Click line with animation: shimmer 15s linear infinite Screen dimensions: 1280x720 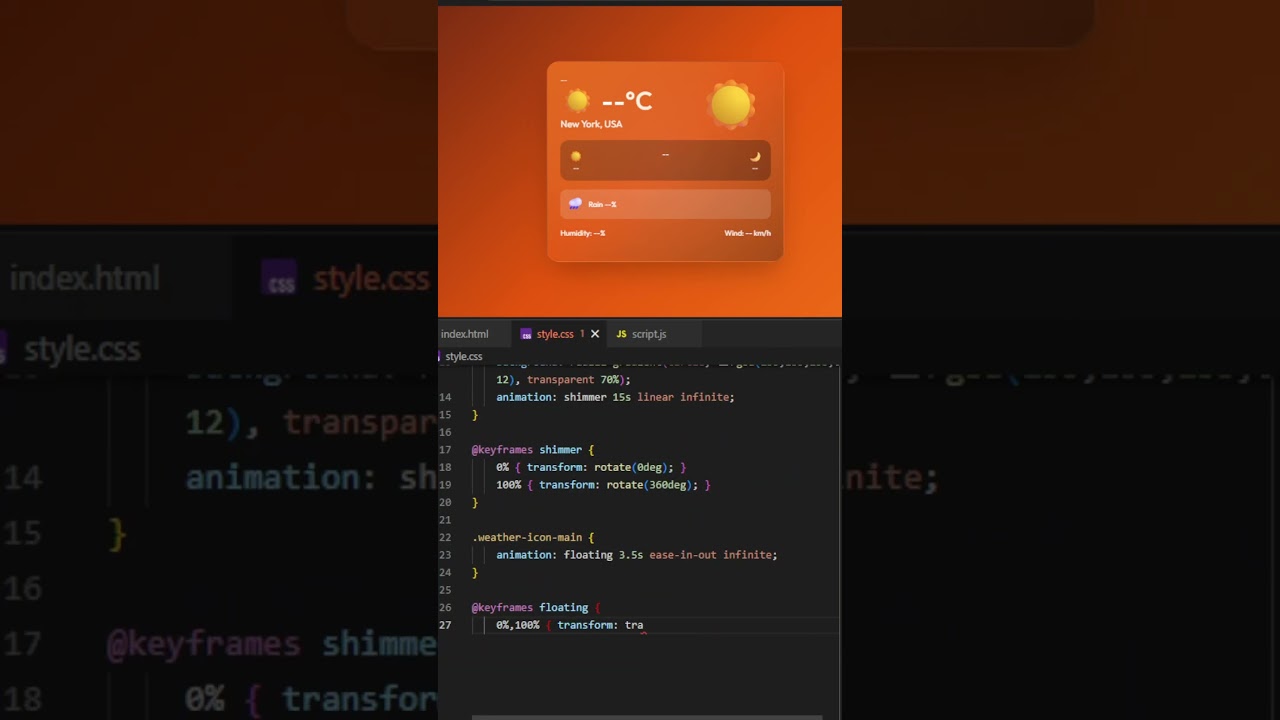click(615, 397)
